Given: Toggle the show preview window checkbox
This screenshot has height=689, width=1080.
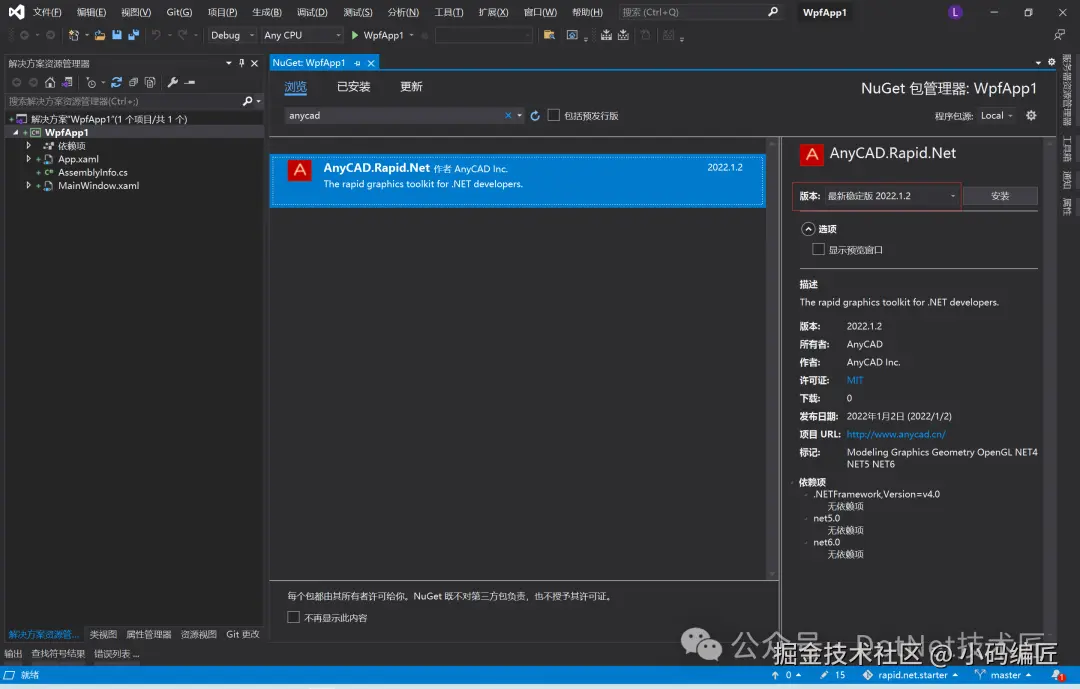Looking at the screenshot, I should tap(818, 249).
